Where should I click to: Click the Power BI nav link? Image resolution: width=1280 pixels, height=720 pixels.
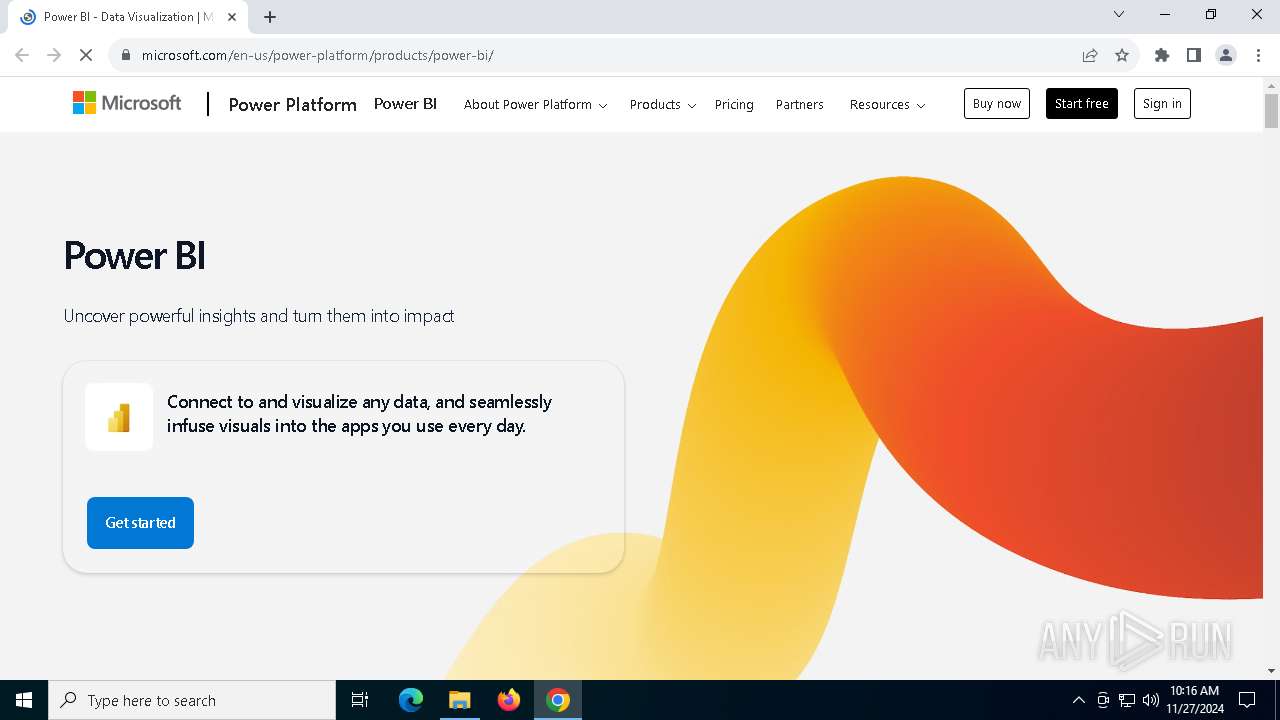click(x=405, y=103)
